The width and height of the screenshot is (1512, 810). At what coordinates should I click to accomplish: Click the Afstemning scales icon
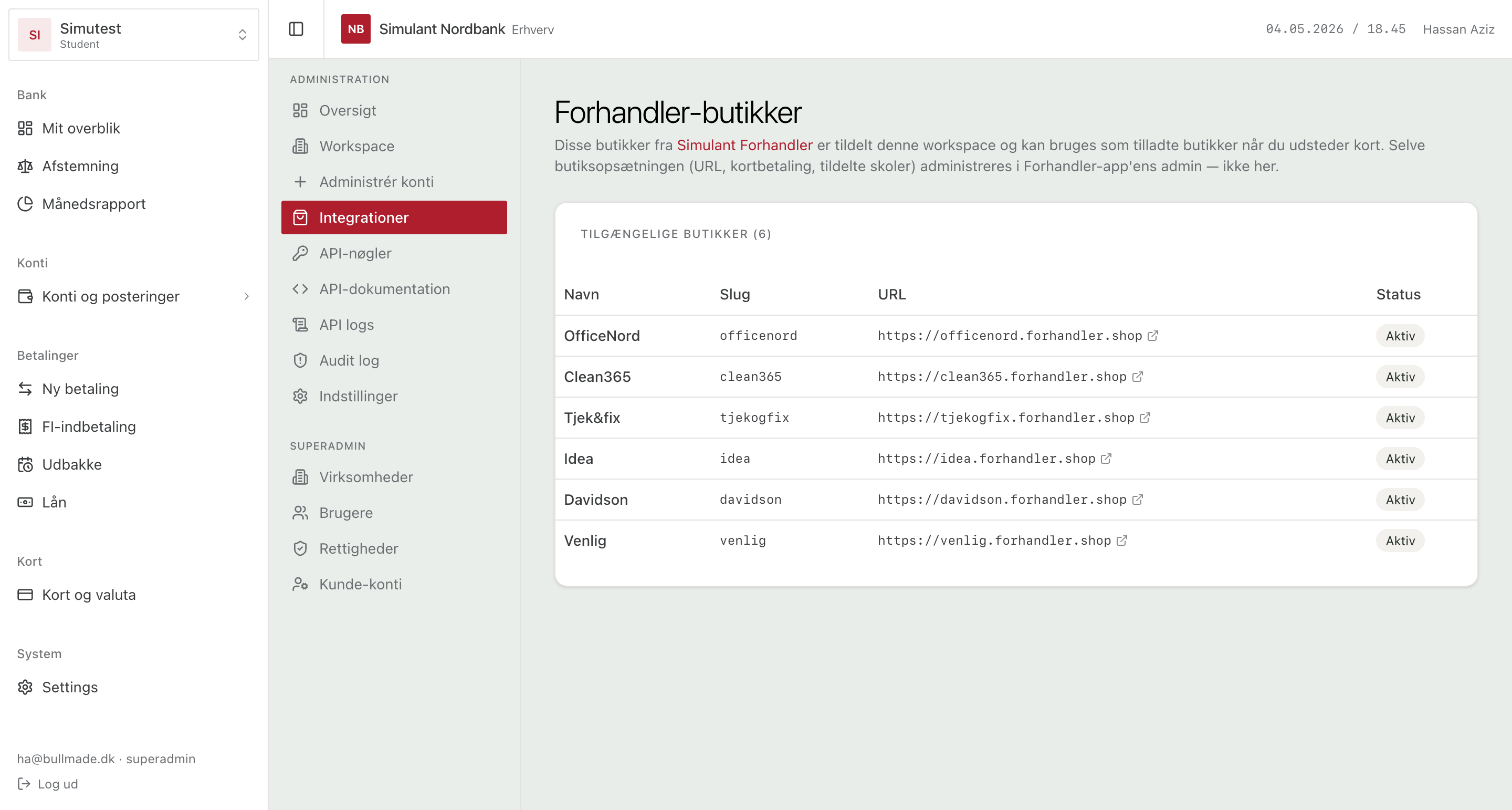(x=25, y=166)
